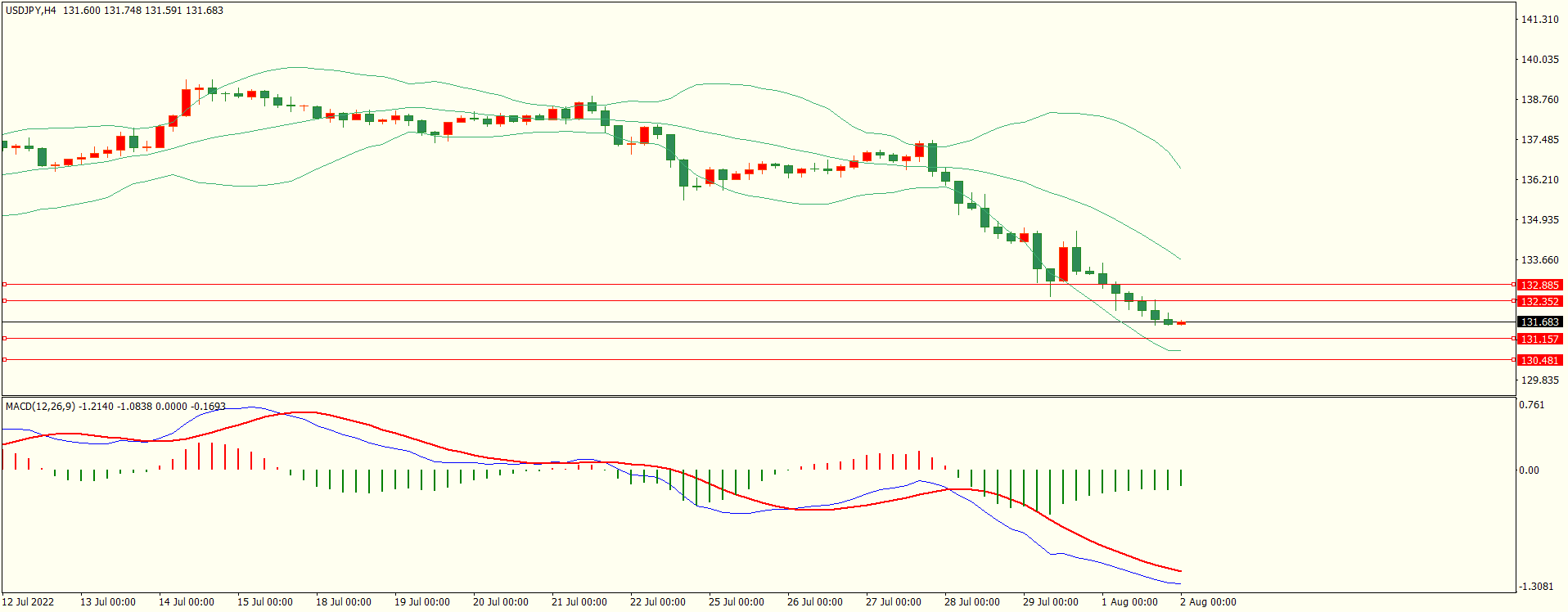The height and width of the screenshot is (612, 1568).
Task: Click the 12 Jul 2022 date label
Action: (x=28, y=602)
